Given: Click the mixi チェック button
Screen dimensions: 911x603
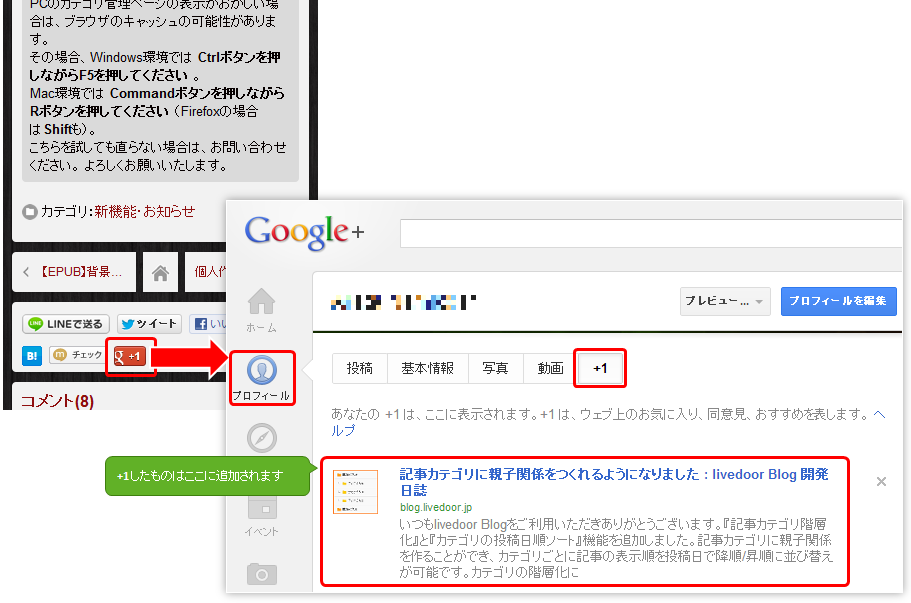Looking at the screenshot, I should [x=77, y=354].
